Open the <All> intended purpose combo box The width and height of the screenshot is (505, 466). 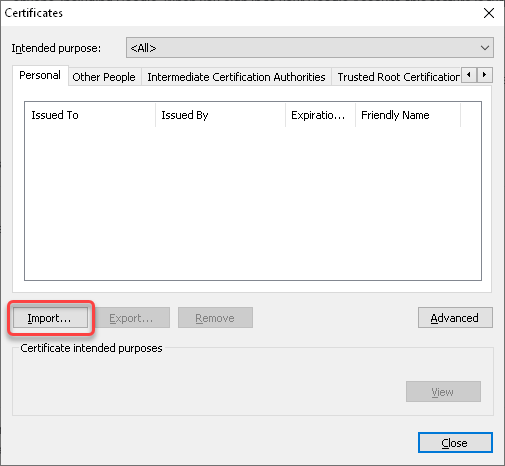pos(310,48)
